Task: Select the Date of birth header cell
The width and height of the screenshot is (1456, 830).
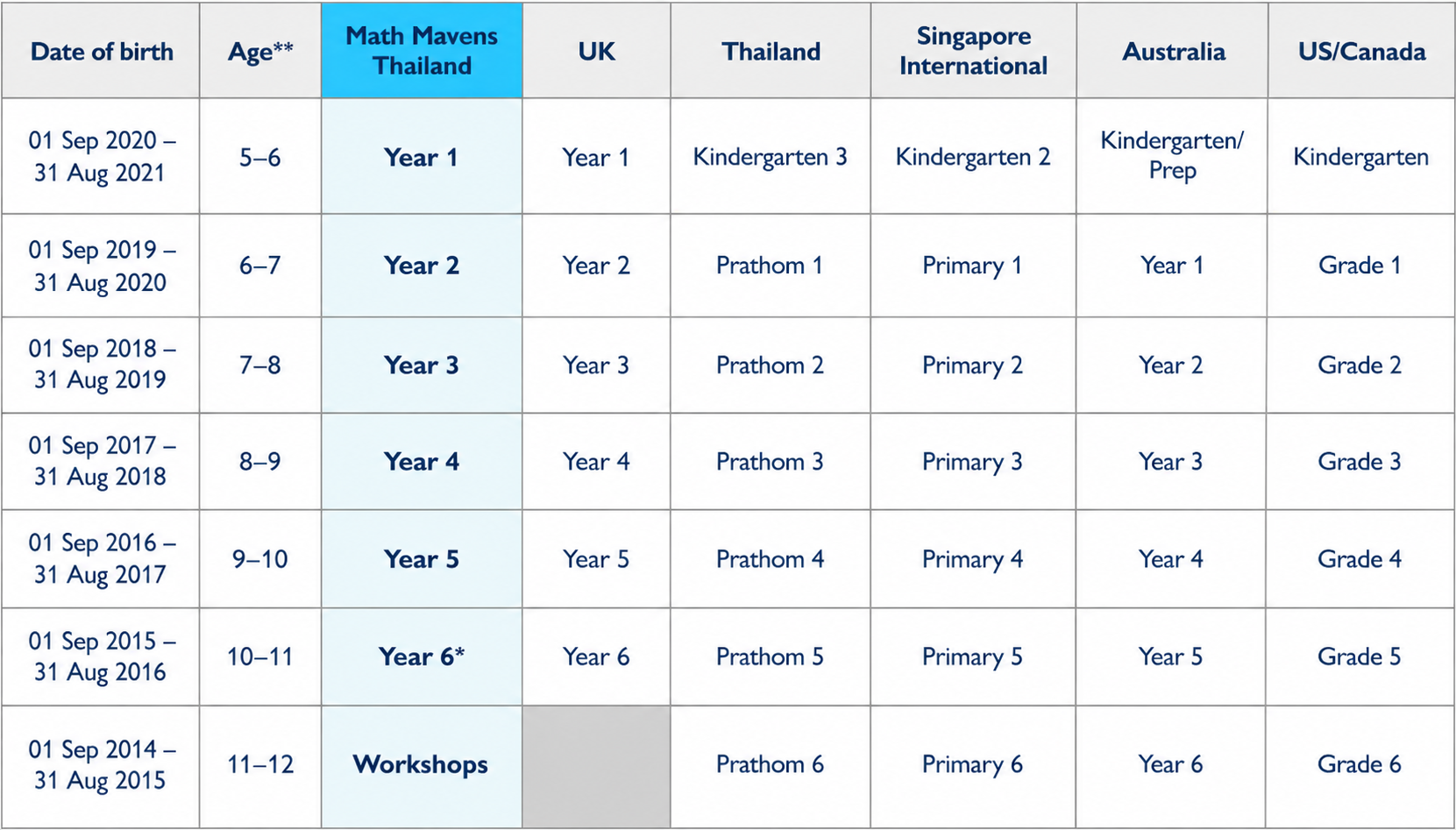Action: 101,50
